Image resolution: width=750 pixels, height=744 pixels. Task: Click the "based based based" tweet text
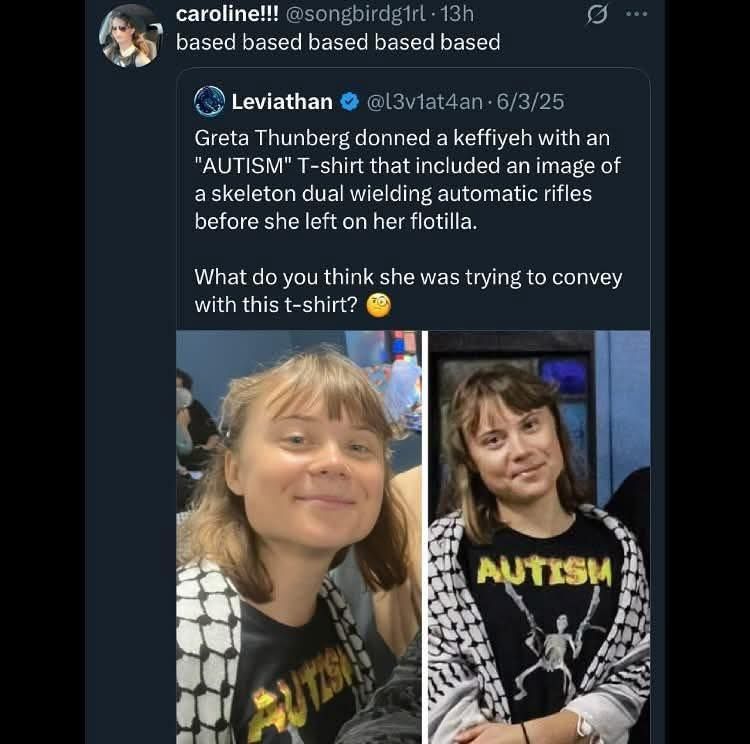point(338,42)
